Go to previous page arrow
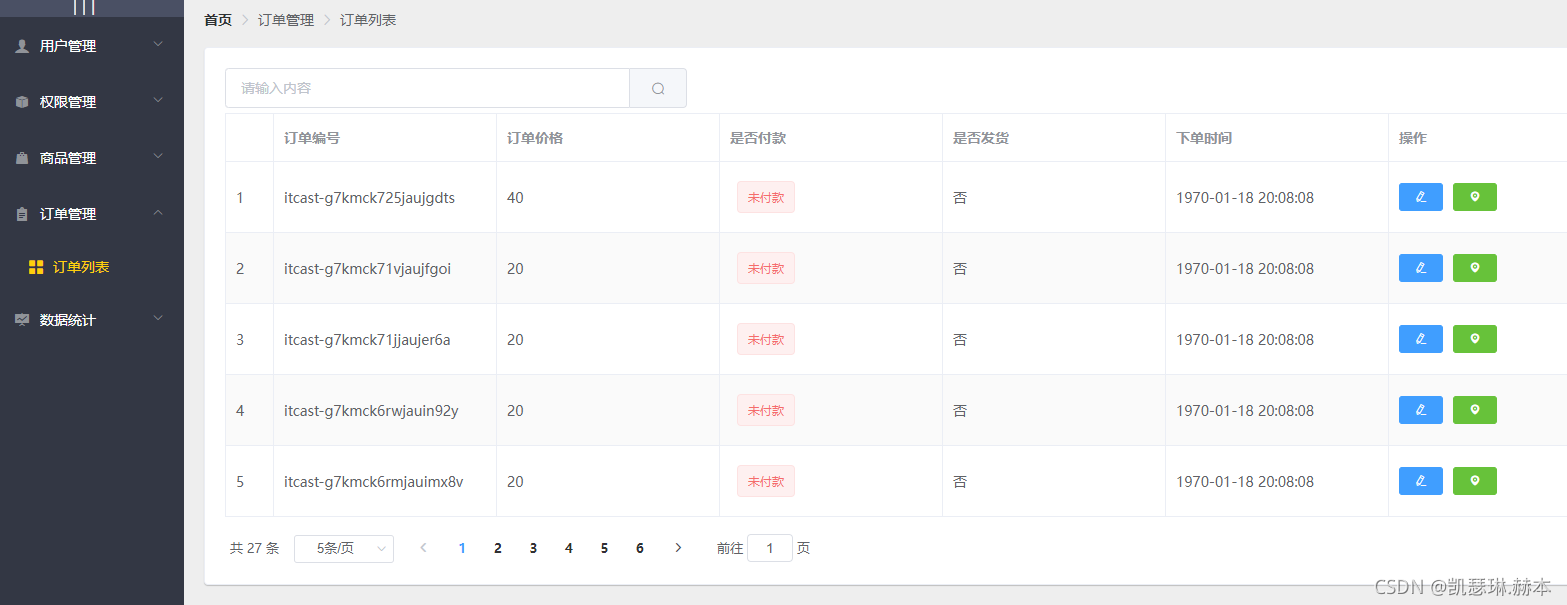Screen dimensions: 1567x605 pos(424,548)
